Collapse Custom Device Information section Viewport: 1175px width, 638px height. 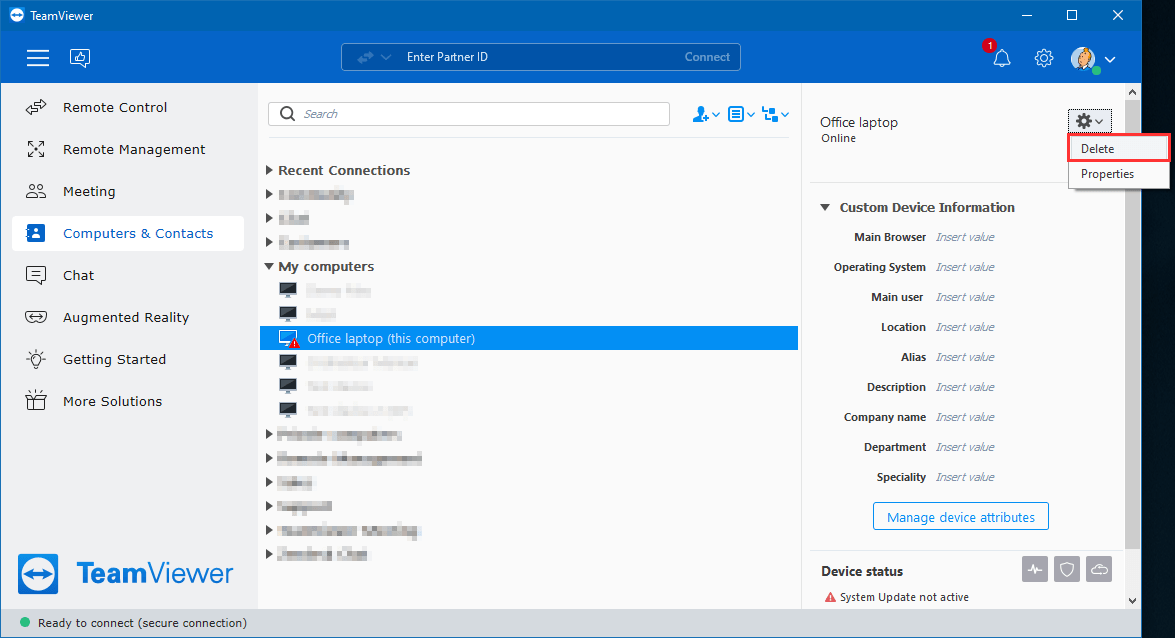point(825,208)
